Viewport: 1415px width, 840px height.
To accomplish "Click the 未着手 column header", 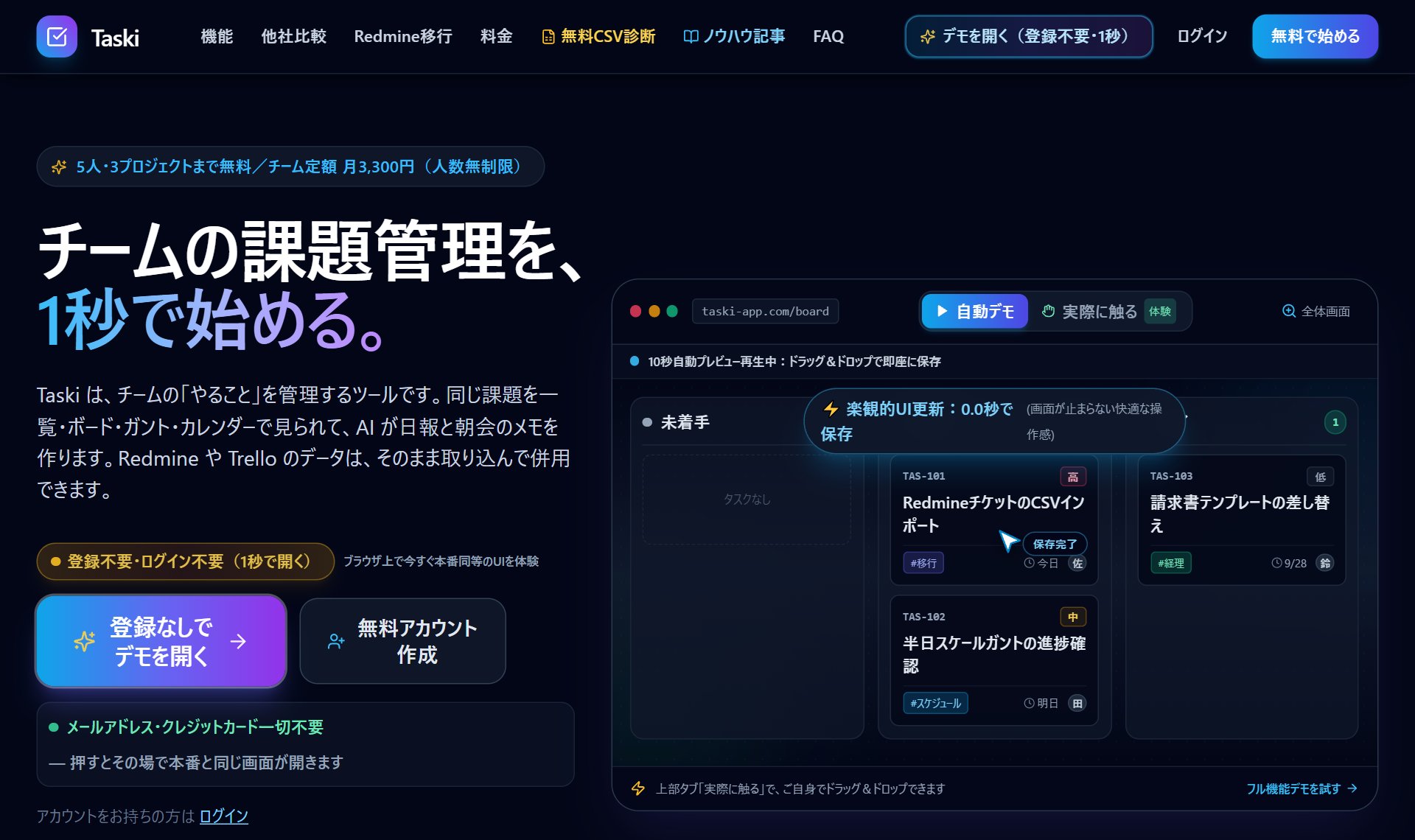I will point(685,422).
